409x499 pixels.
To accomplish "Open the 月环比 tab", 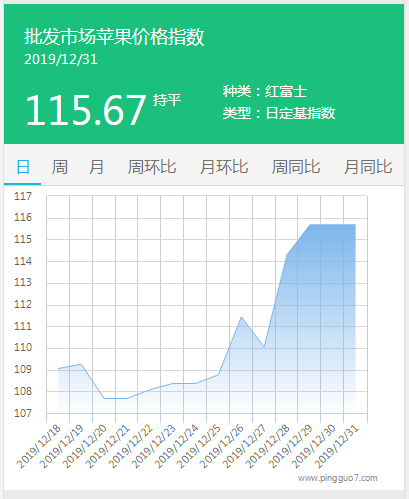I will point(224,167).
